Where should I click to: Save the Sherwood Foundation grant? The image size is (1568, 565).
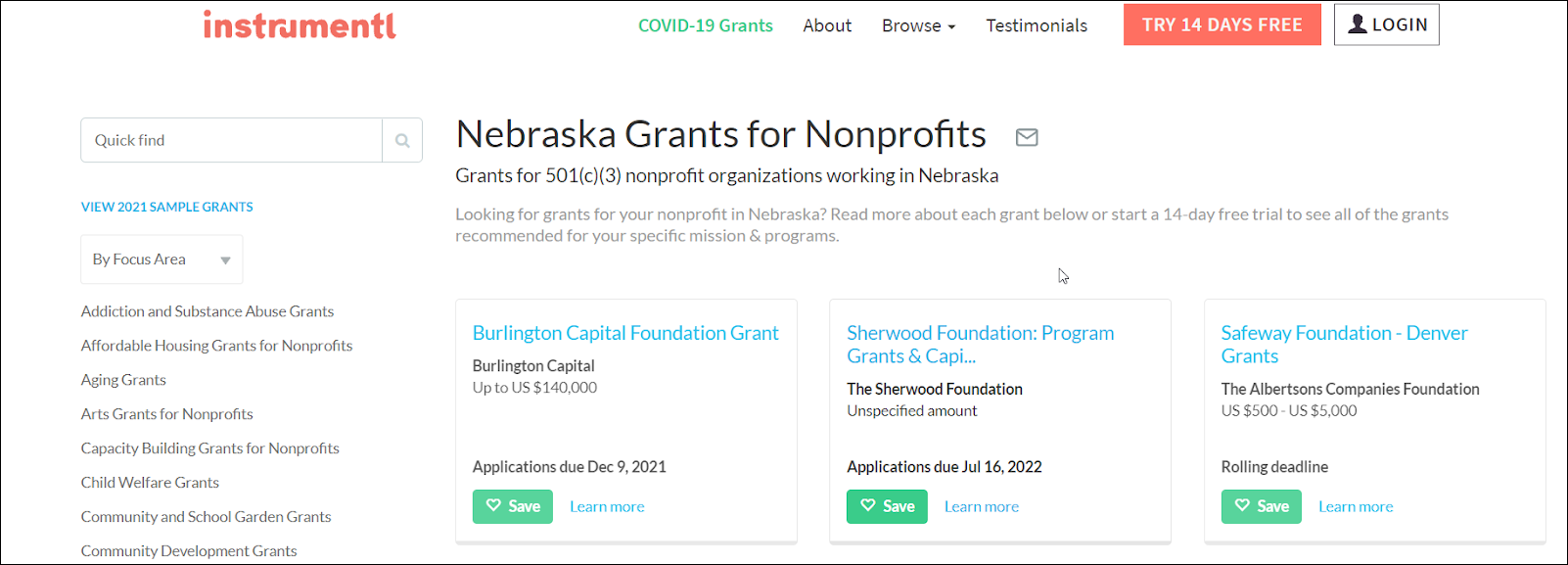[x=886, y=506]
